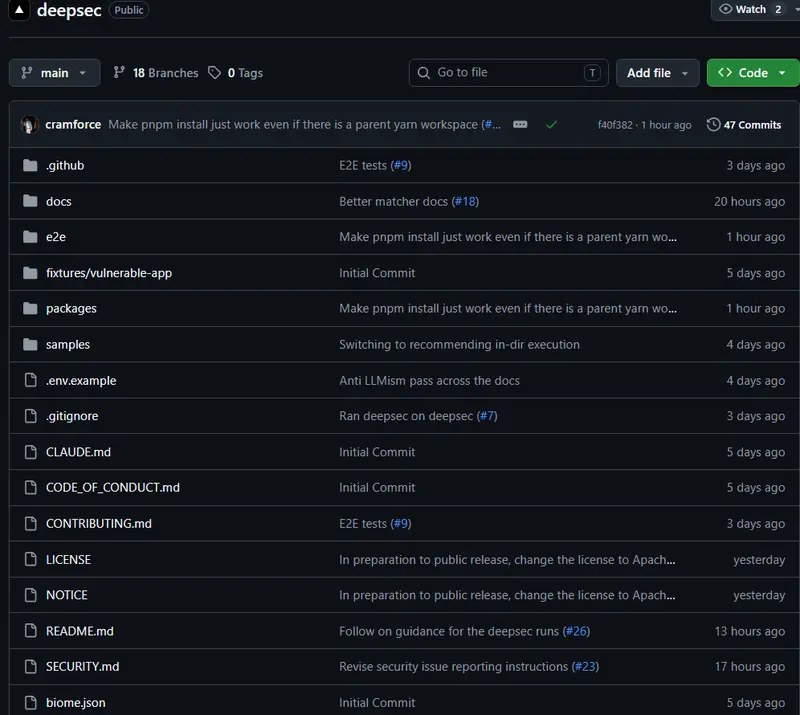Click the git branch icon in main selector
The height and width of the screenshot is (715, 800).
(27, 72)
